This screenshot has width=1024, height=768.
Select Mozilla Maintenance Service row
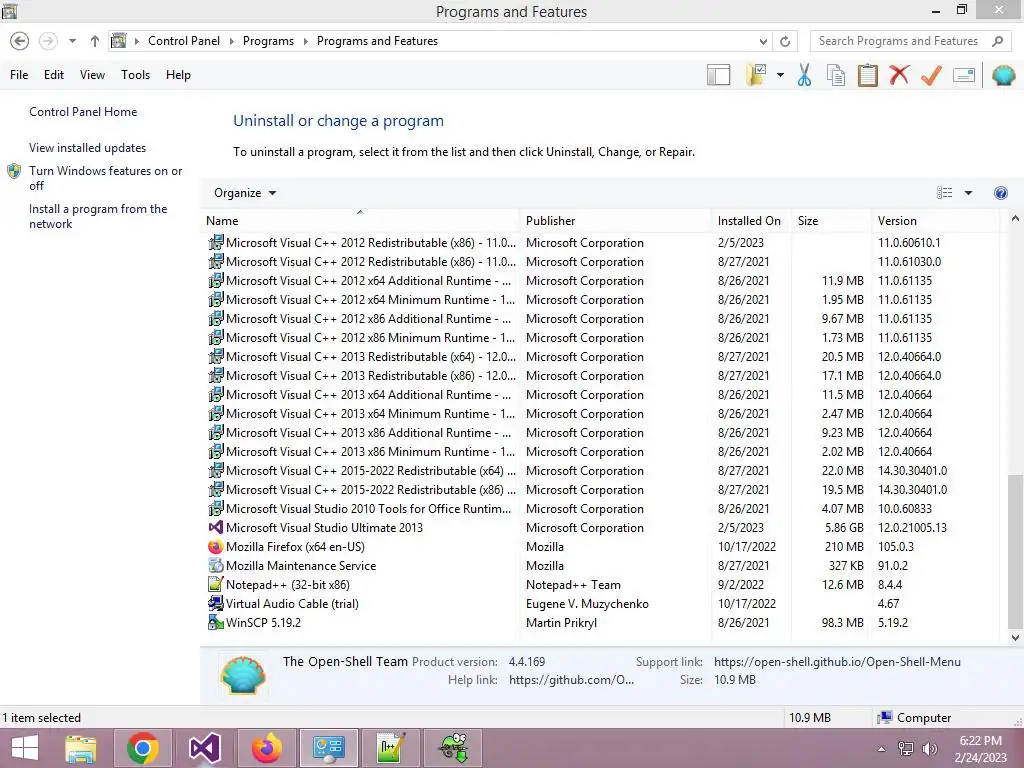[x=601, y=566]
